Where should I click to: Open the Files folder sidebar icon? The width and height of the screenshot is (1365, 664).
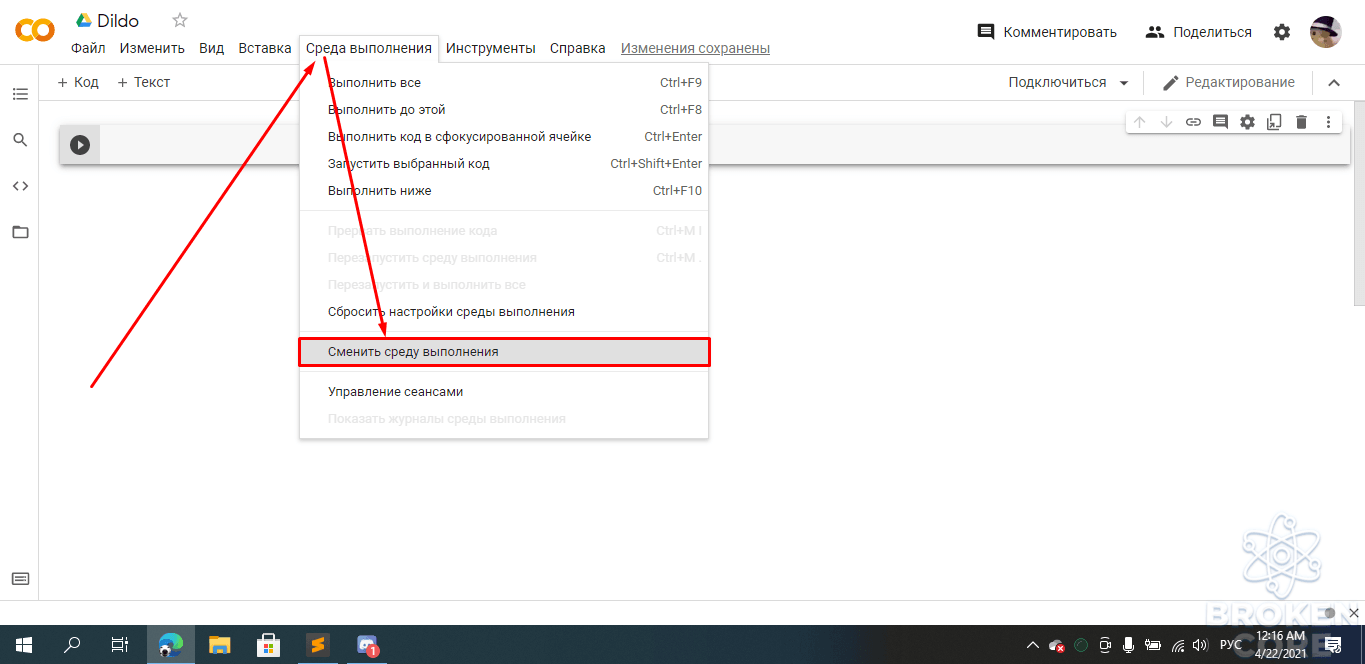pyautogui.click(x=20, y=232)
